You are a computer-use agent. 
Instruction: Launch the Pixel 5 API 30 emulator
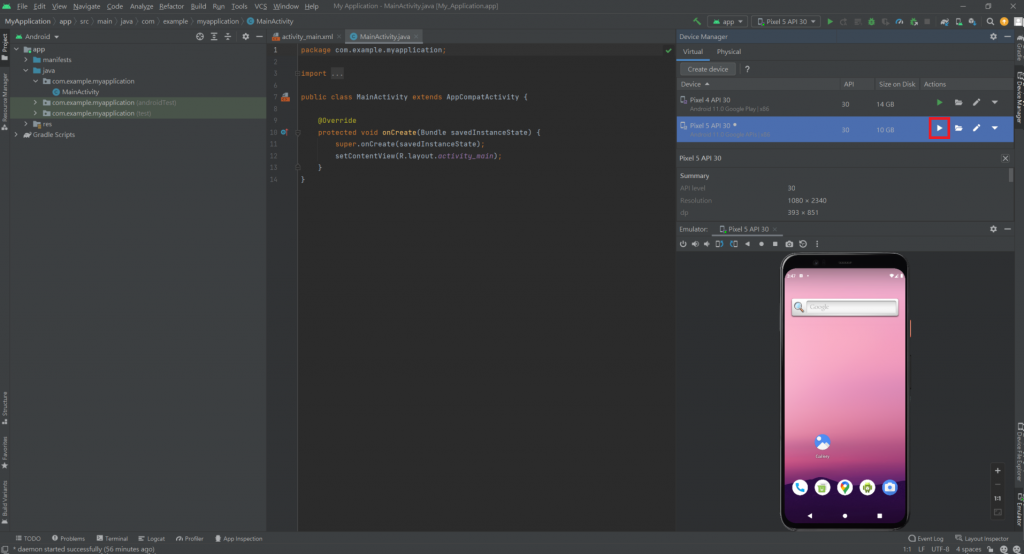click(x=939, y=128)
